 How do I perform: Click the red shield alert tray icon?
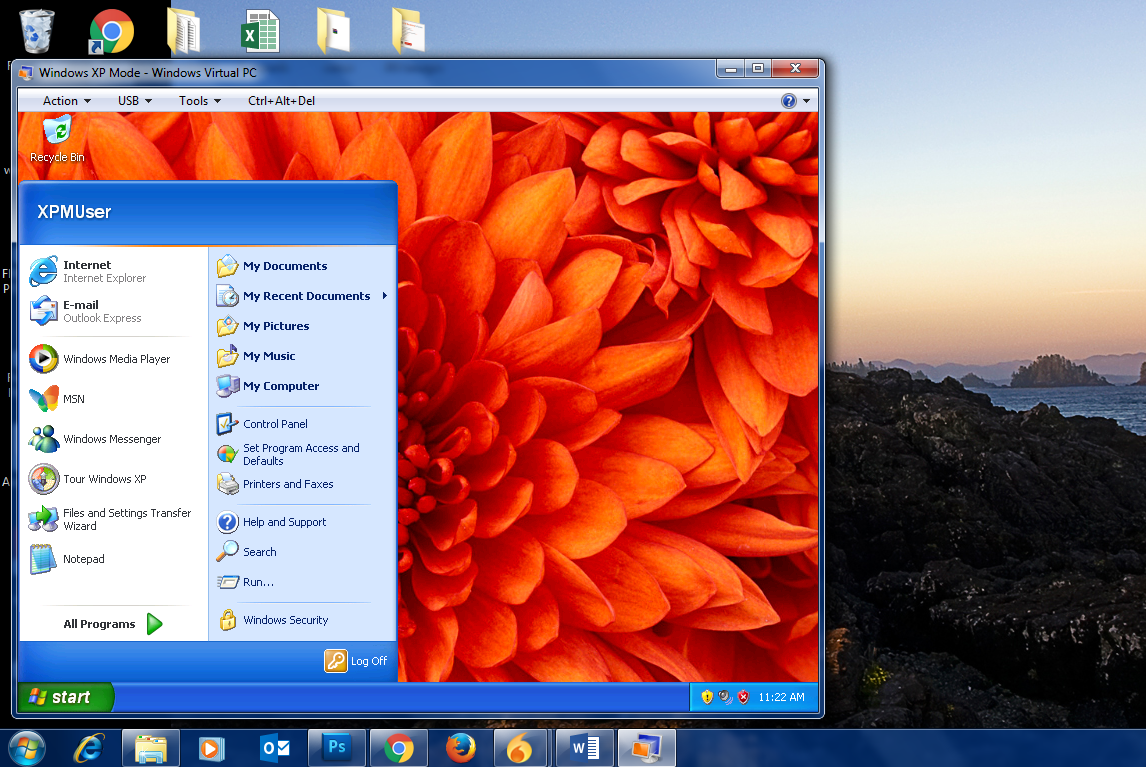pyautogui.click(x=743, y=697)
